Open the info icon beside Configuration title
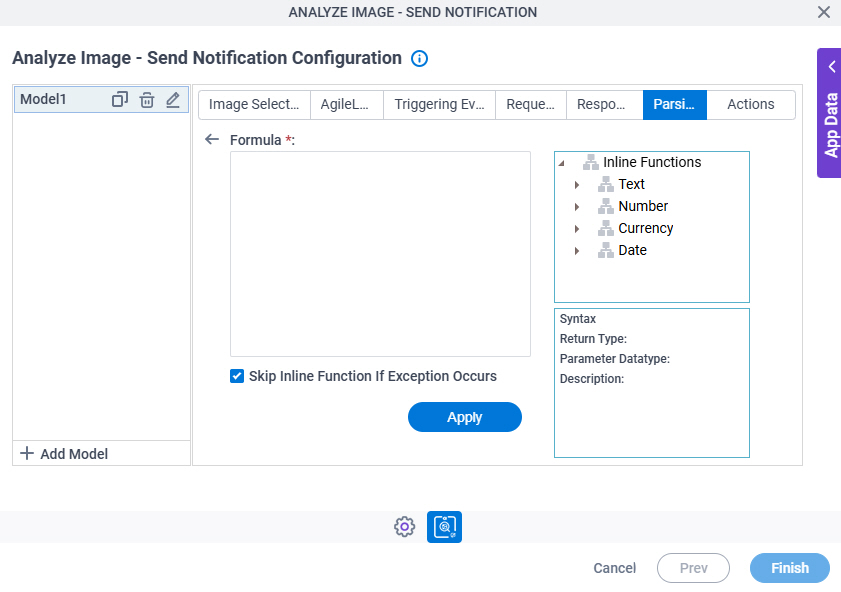Viewport: 841px width, 592px height. 419,58
